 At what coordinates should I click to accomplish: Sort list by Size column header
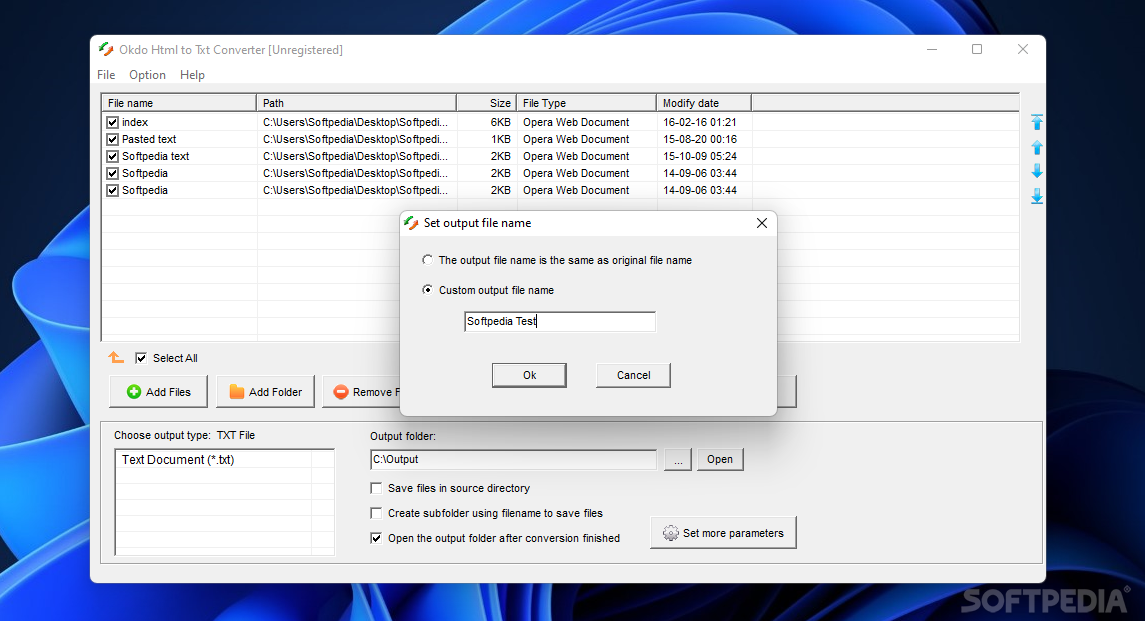tap(487, 103)
